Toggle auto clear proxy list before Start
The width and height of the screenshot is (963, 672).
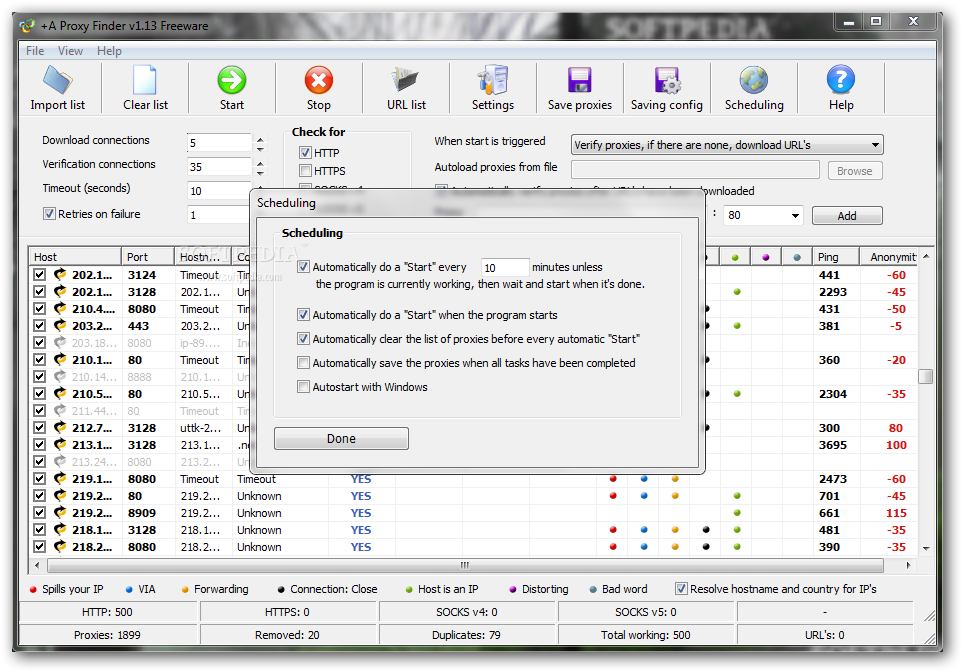click(x=303, y=338)
